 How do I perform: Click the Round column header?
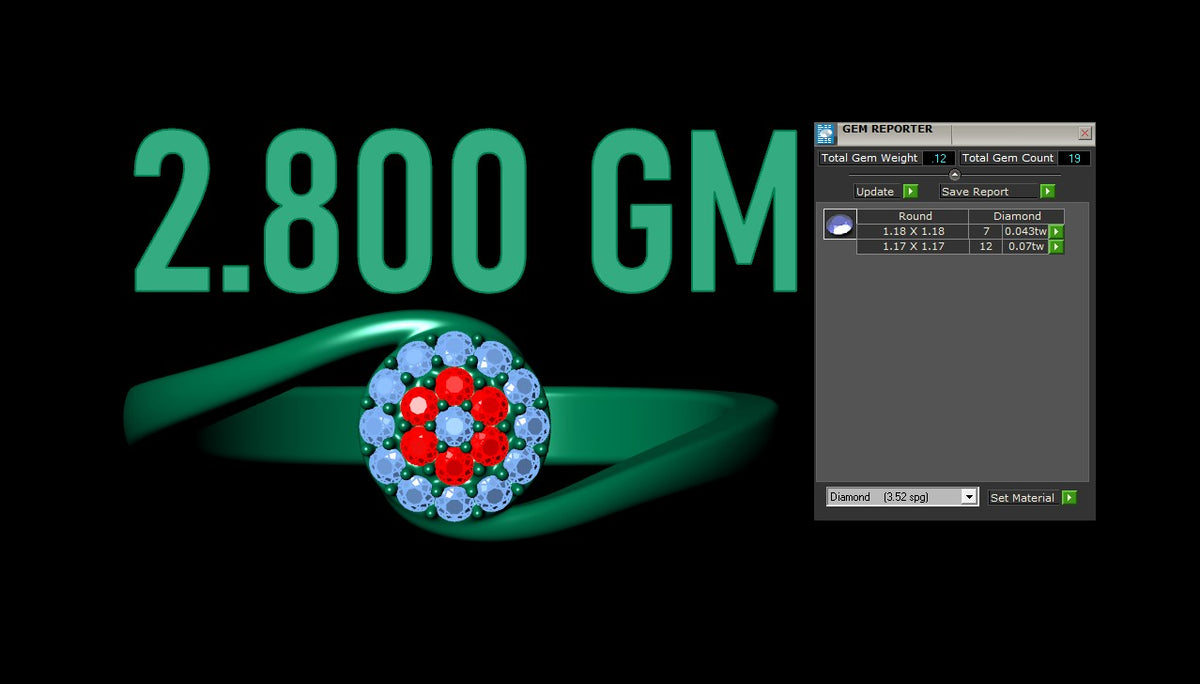(913, 216)
